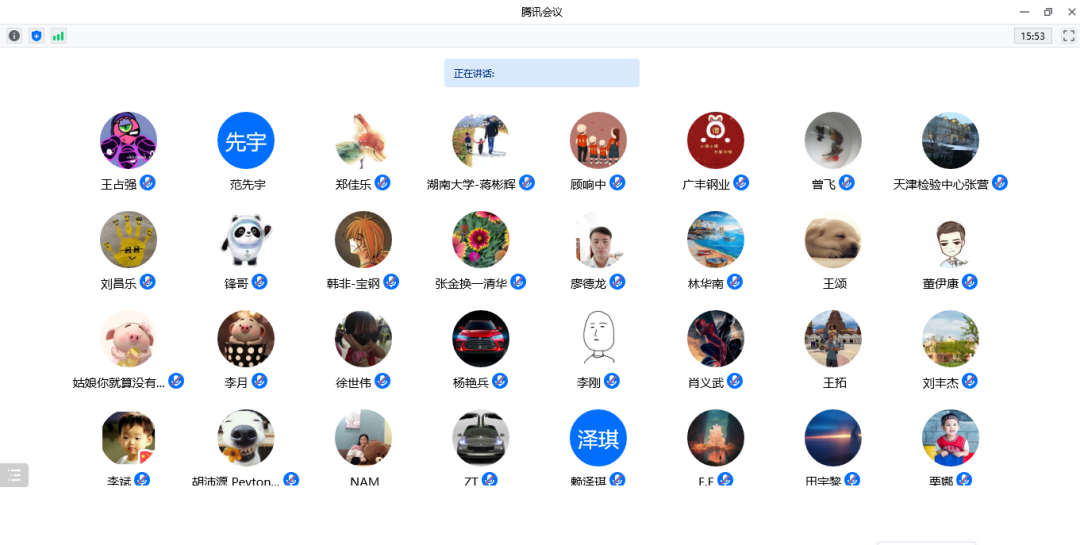Select 杨艳兵's red car avatar
Image resolution: width=1080 pixels, height=545 pixels.
[481, 339]
